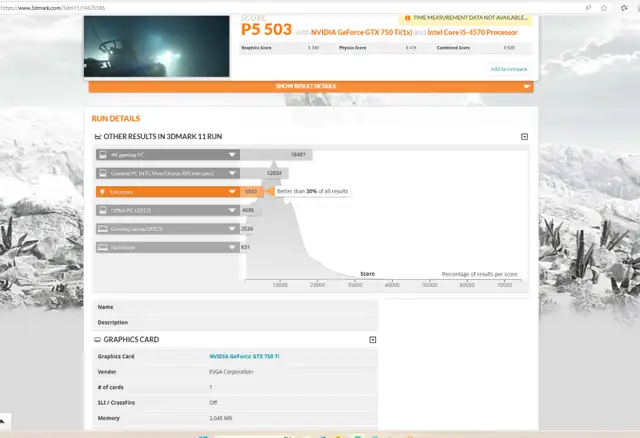Click the Add to compare link
This screenshot has height=438, width=640.
click(x=509, y=69)
